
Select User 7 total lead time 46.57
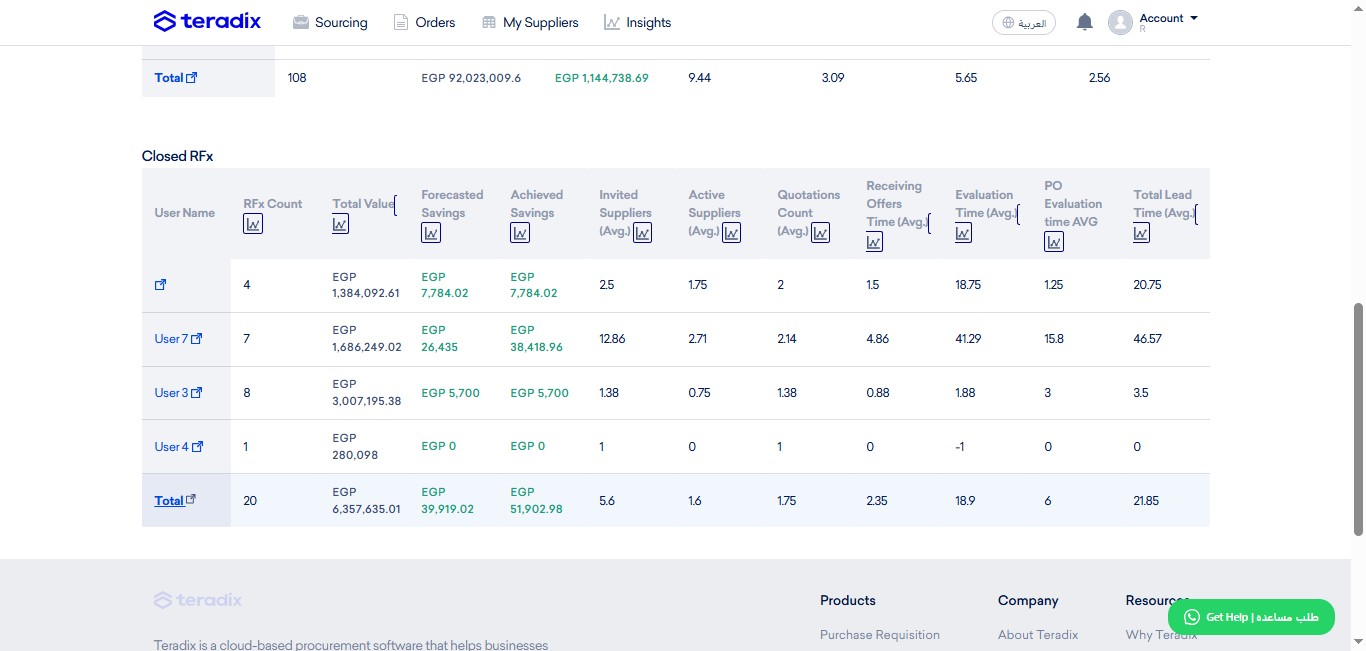click(x=1147, y=339)
